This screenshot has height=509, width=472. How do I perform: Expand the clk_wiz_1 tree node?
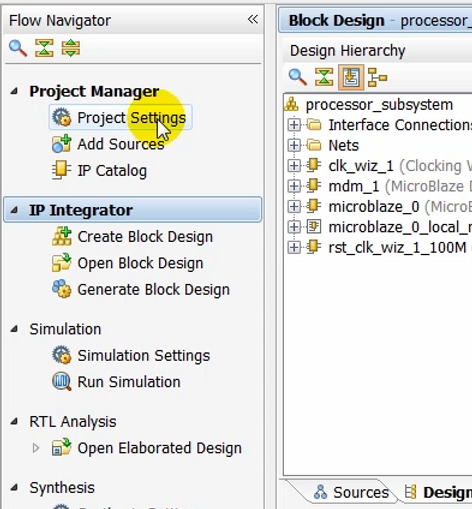click(294, 166)
